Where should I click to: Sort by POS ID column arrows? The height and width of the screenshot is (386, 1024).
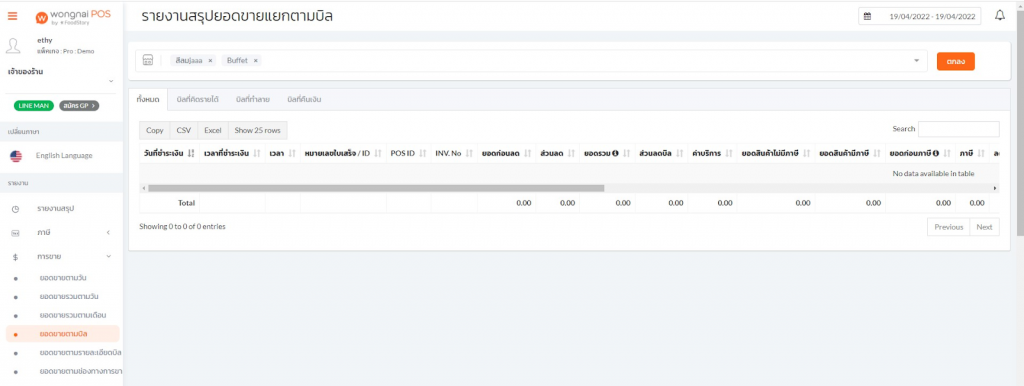pyautogui.click(x=423, y=153)
